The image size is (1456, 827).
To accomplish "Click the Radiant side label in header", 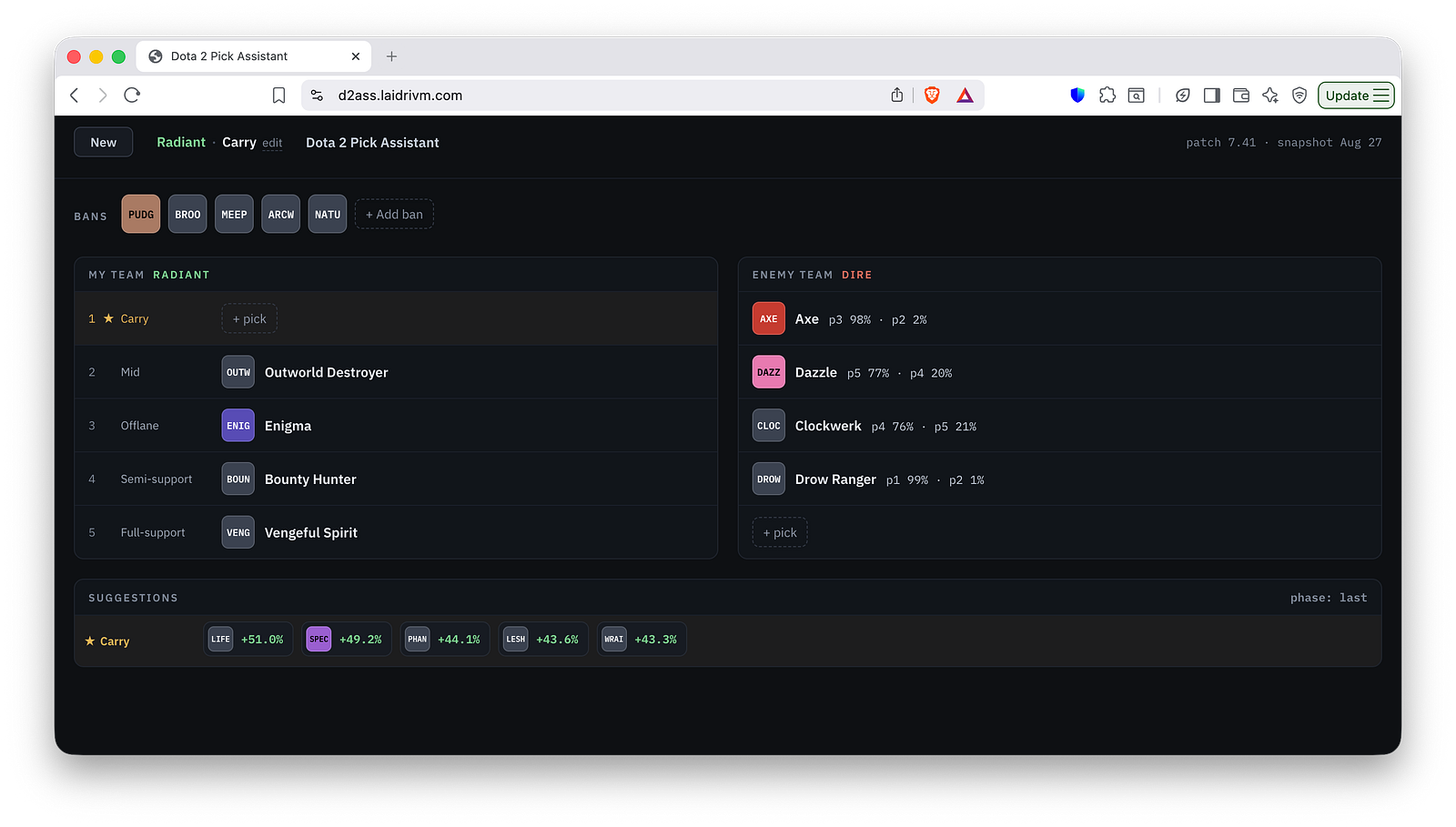I will 181,143.
